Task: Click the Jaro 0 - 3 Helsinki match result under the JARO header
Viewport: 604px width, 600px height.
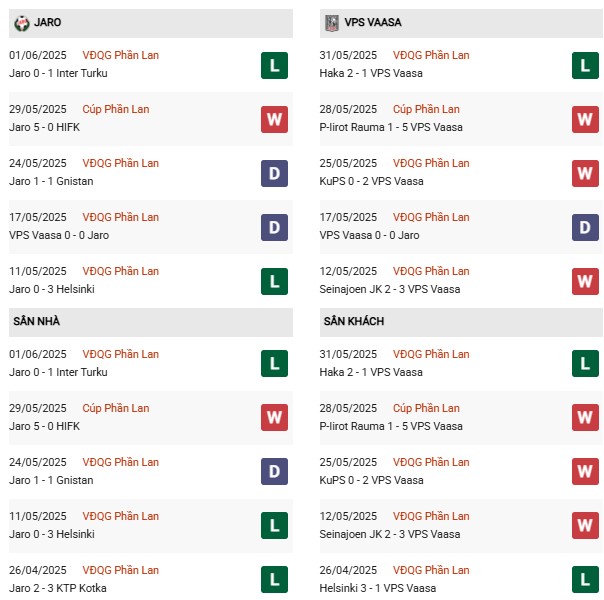Action: pos(58,289)
